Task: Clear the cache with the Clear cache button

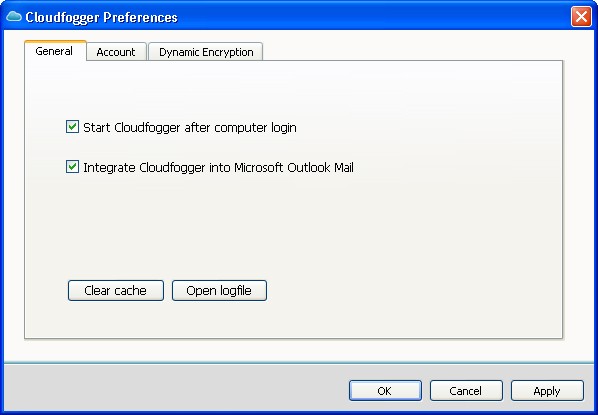Action: [116, 290]
